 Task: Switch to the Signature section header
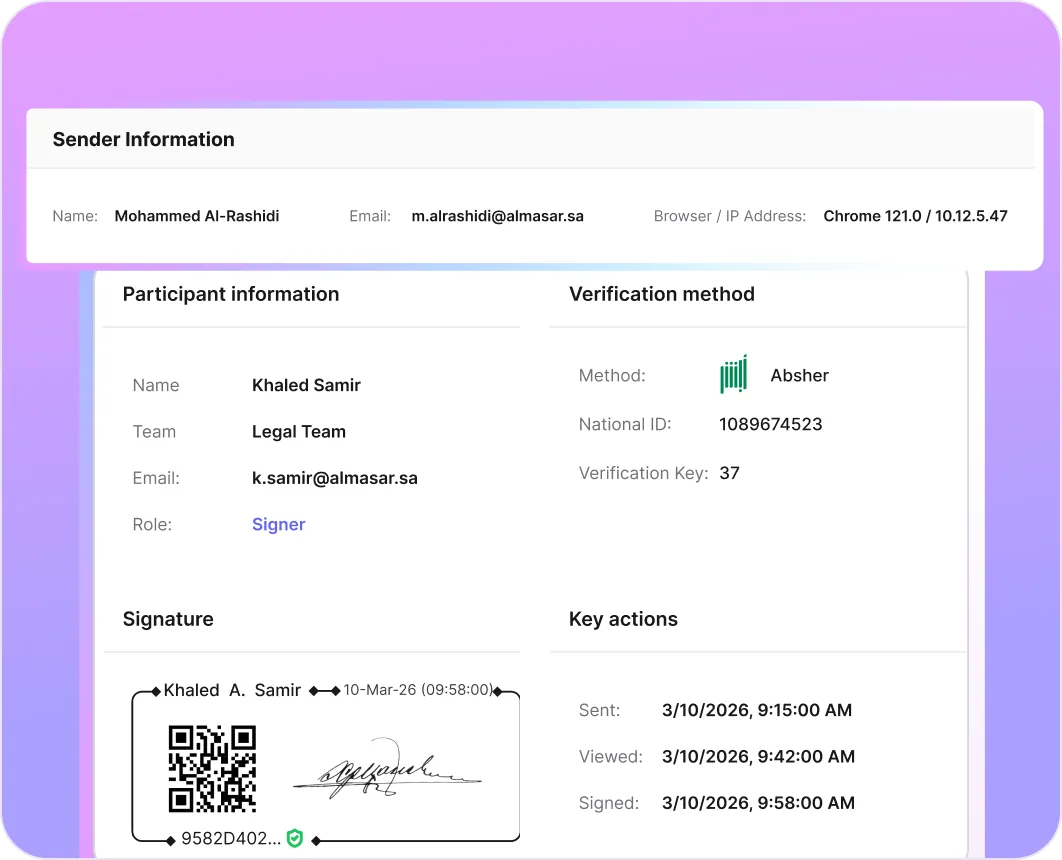point(168,619)
